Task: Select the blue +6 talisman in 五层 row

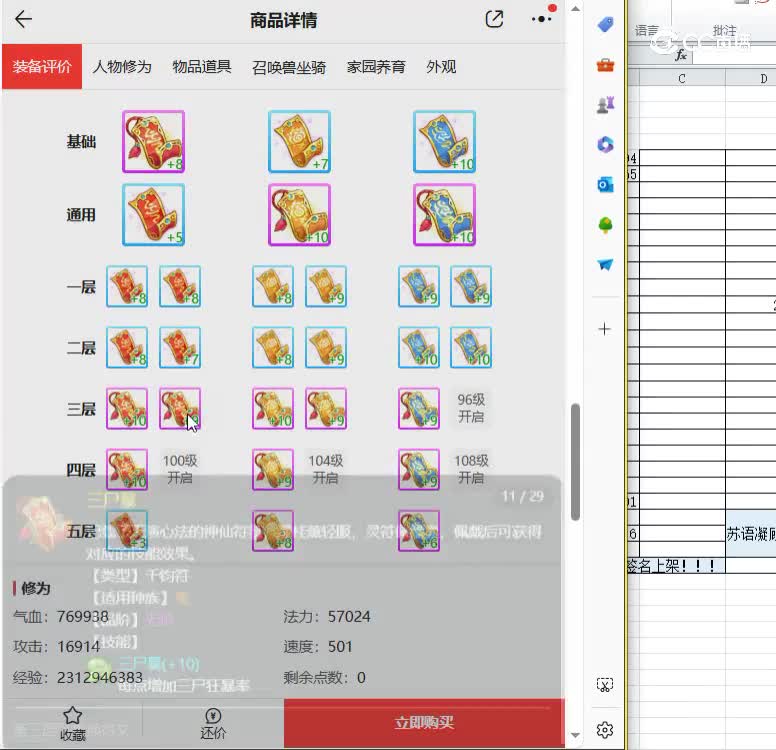Action: pyautogui.click(x=419, y=531)
